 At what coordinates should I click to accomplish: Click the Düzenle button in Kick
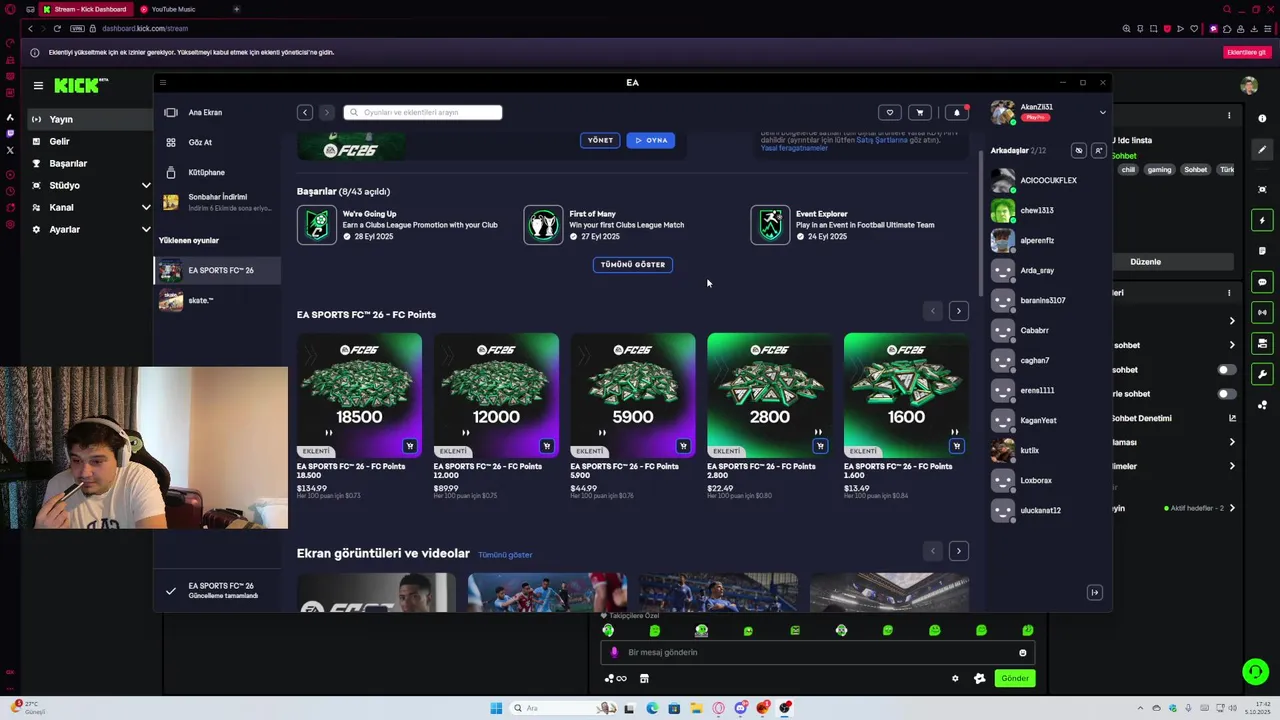click(1145, 262)
